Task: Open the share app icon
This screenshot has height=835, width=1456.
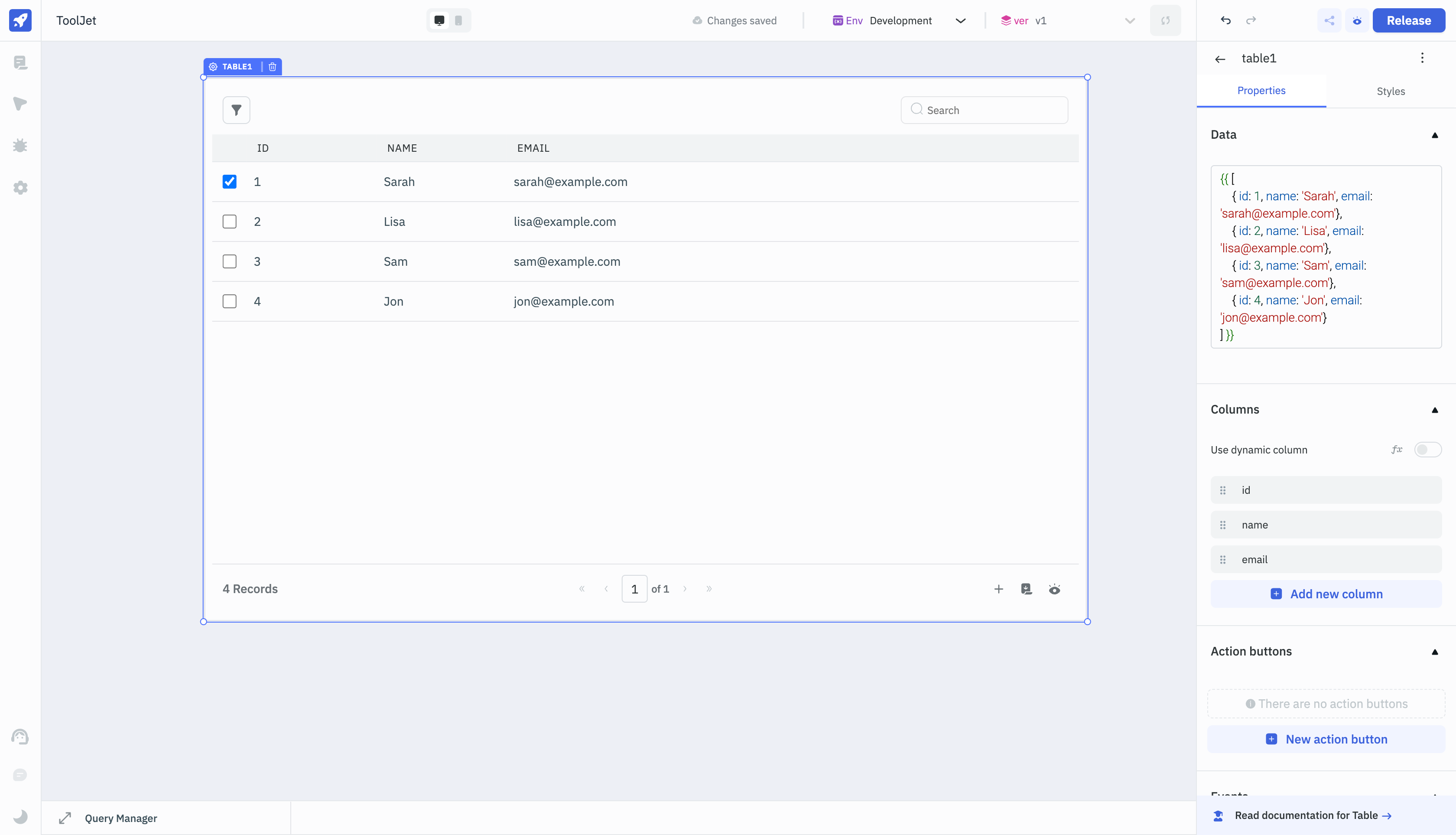Action: click(1329, 21)
